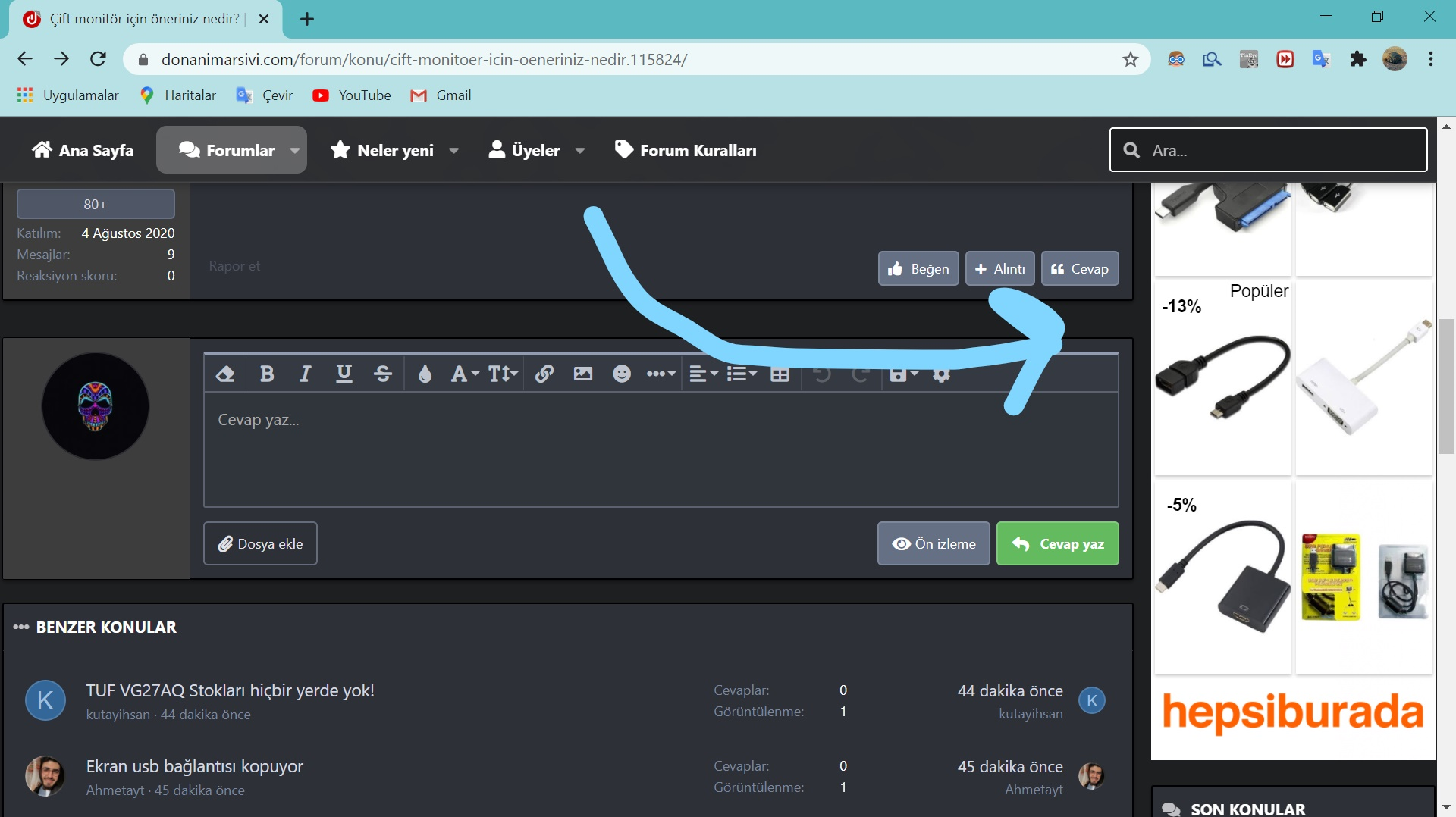
Task: Click the Chrome profile avatar icon
Action: click(1395, 59)
